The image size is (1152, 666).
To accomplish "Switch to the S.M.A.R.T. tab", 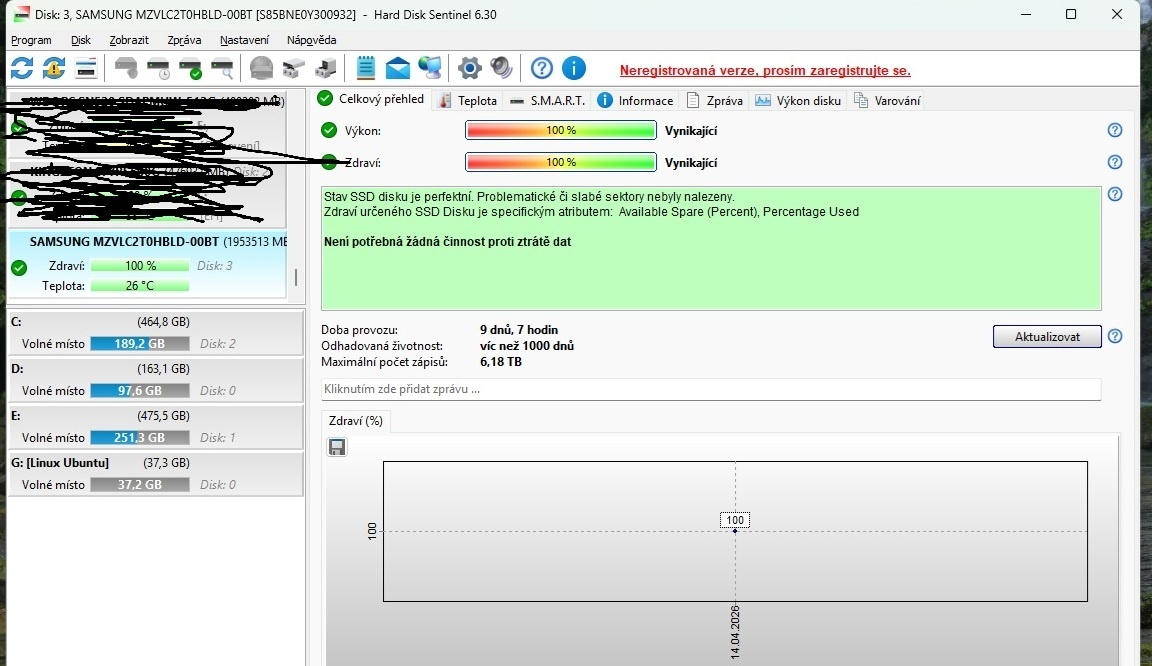I will (x=547, y=101).
